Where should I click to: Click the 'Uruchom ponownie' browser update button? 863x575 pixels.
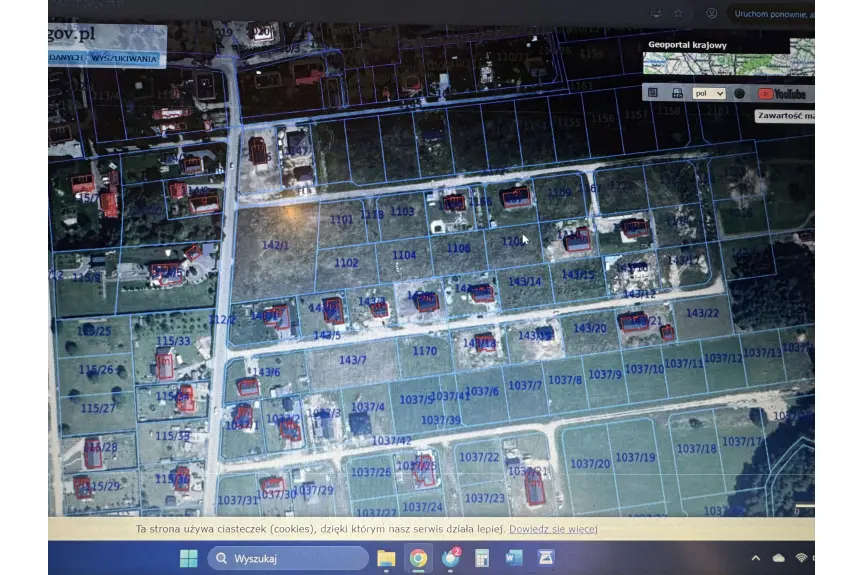click(772, 14)
